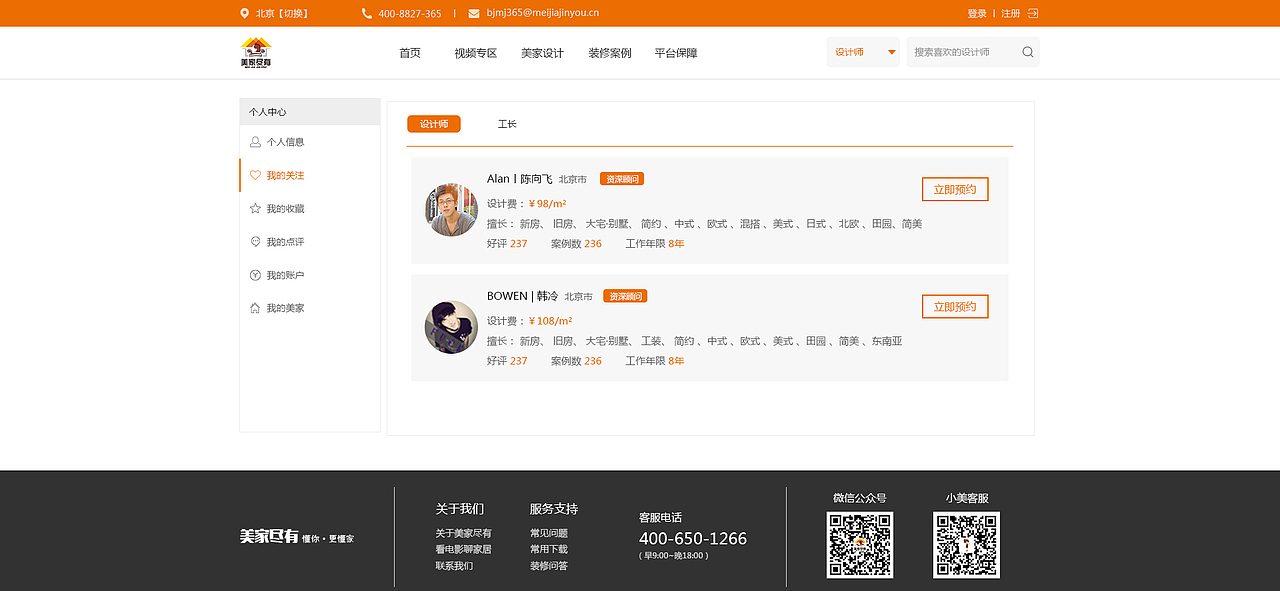This screenshot has height=591, width=1280.
Task: Click the location pin icon beside 北京
Action: 243,13
